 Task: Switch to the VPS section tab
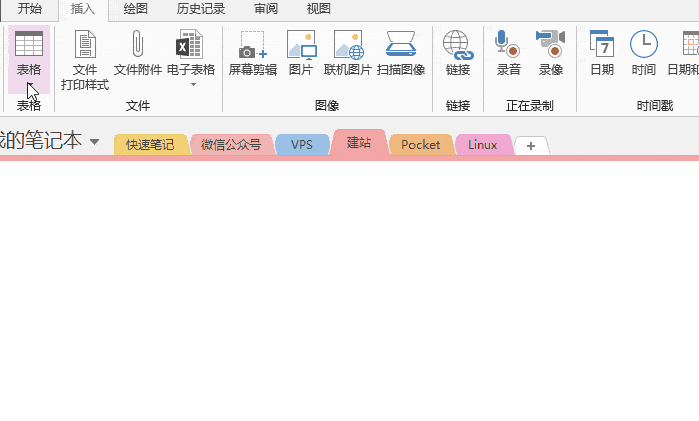tap(302, 144)
